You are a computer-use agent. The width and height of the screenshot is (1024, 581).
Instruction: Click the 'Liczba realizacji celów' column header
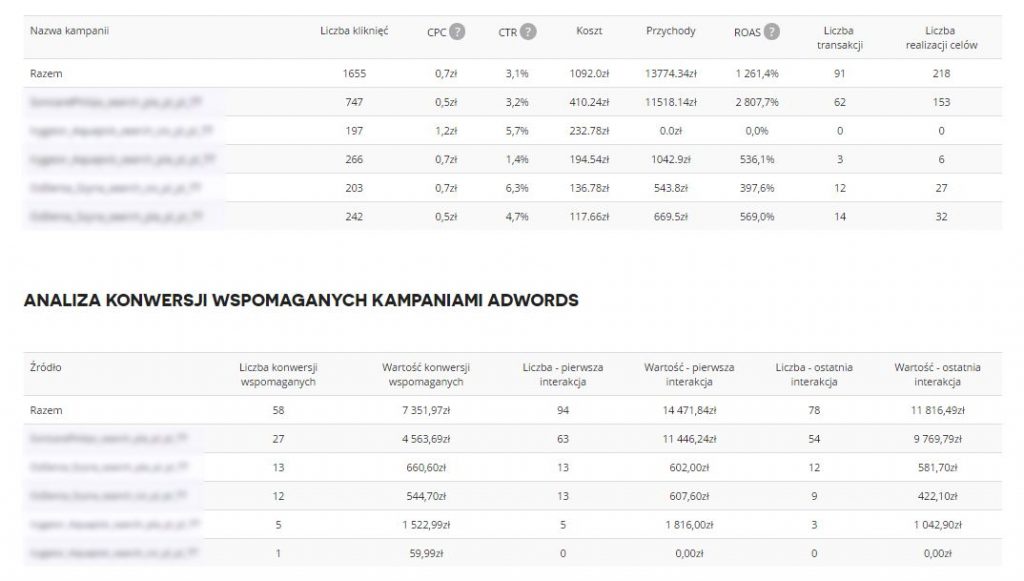(941, 38)
